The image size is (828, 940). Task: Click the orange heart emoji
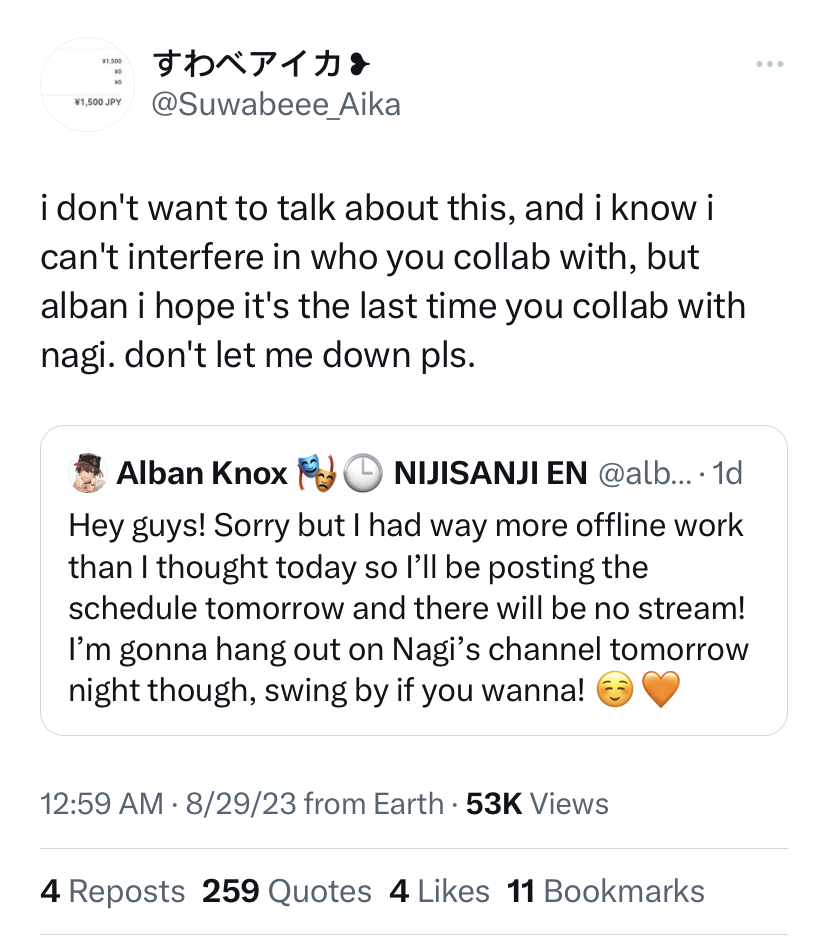tap(658, 691)
